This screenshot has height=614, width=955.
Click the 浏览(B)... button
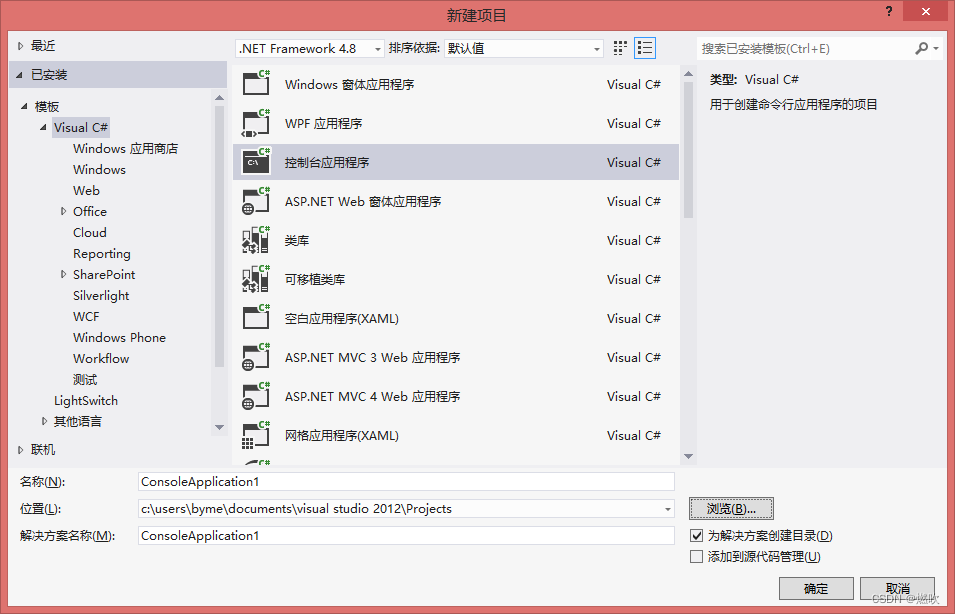click(731, 509)
